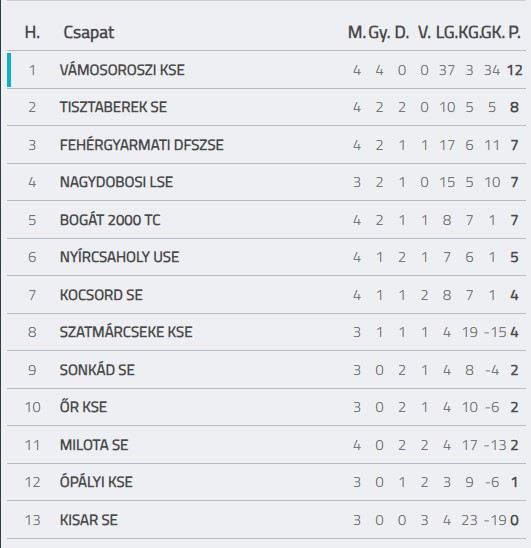Select VÁMOSOROSZI KSE's 12 points value
The height and width of the screenshot is (548, 531).
click(515, 70)
